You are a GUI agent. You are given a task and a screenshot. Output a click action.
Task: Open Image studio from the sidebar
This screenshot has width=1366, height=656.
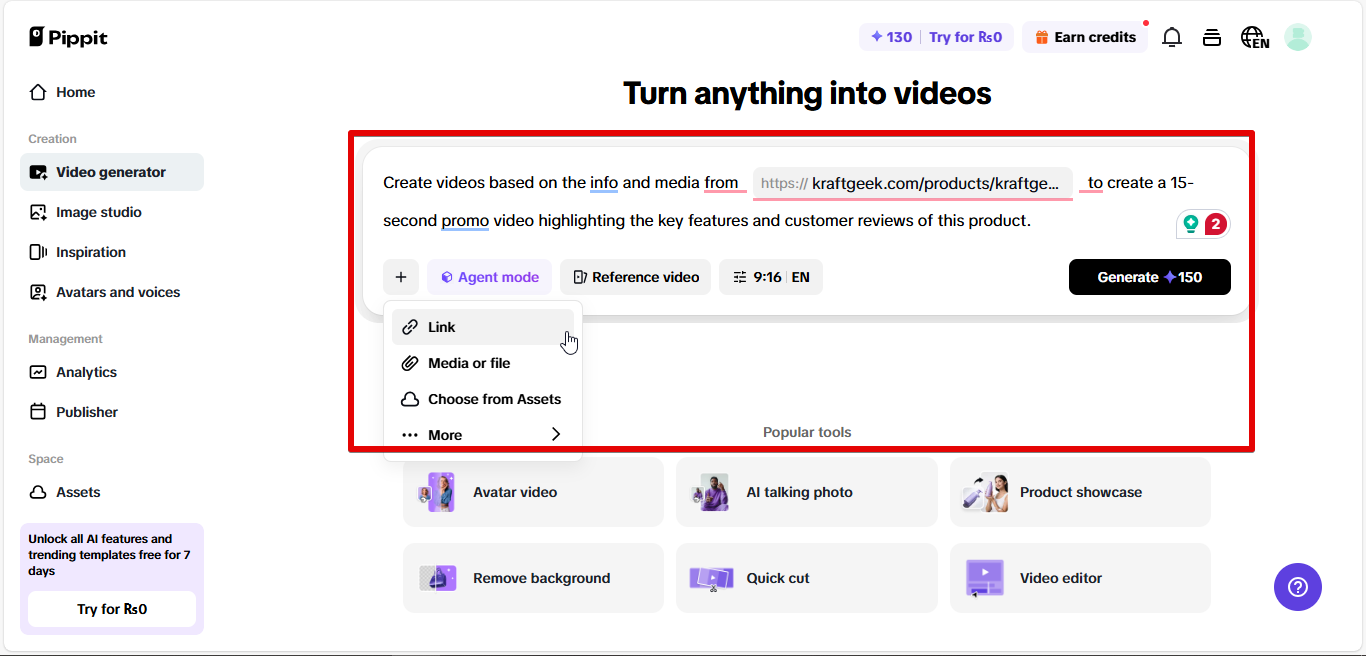point(97,212)
